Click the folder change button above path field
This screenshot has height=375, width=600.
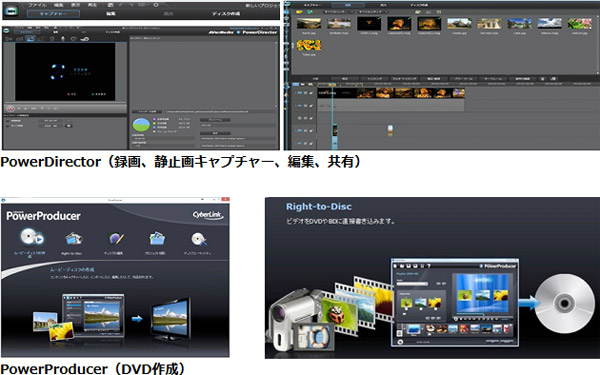[147, 111]
